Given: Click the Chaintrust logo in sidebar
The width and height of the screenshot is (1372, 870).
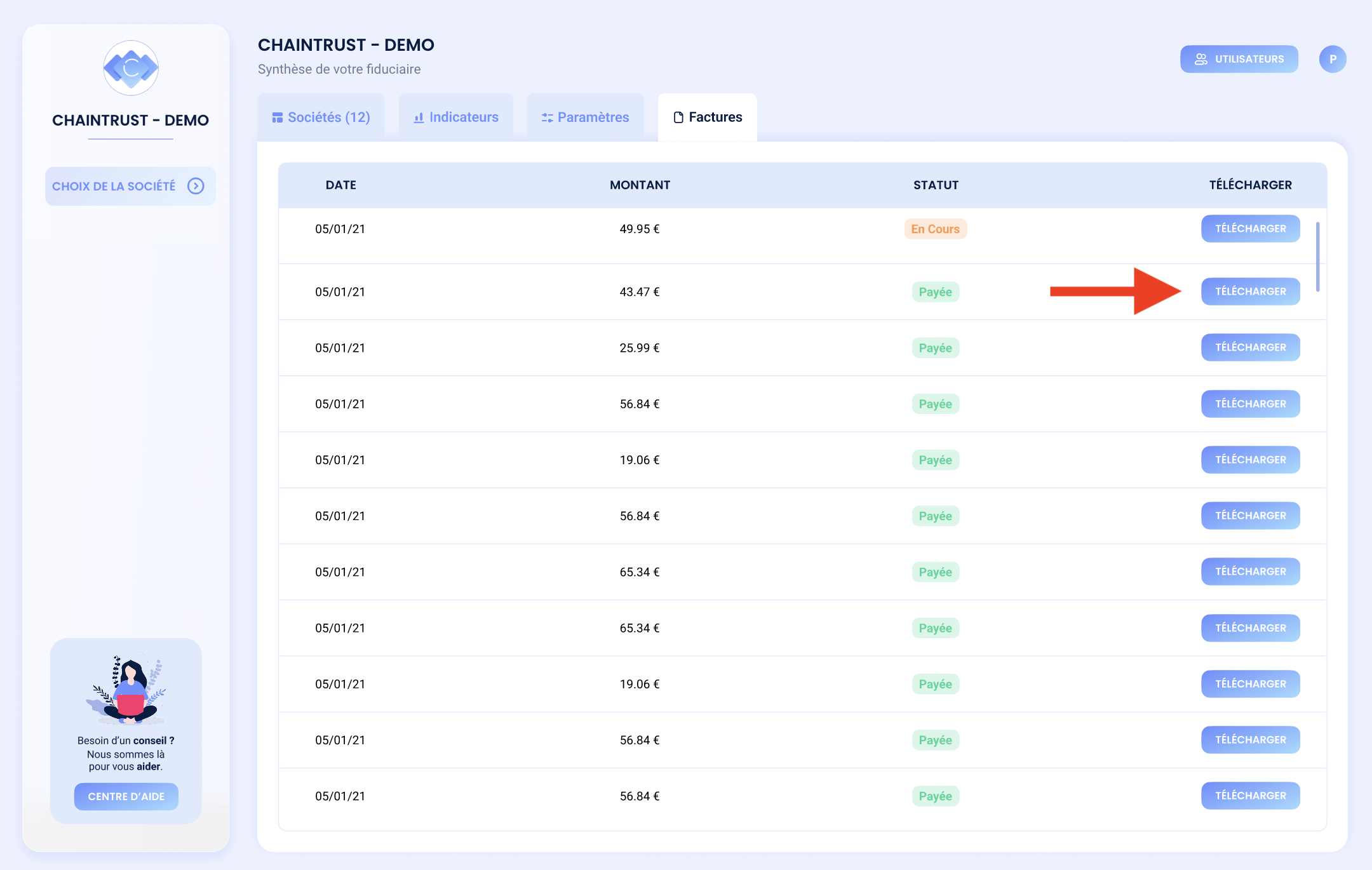Looking at the screenshot, I should [x=131, y=68].
